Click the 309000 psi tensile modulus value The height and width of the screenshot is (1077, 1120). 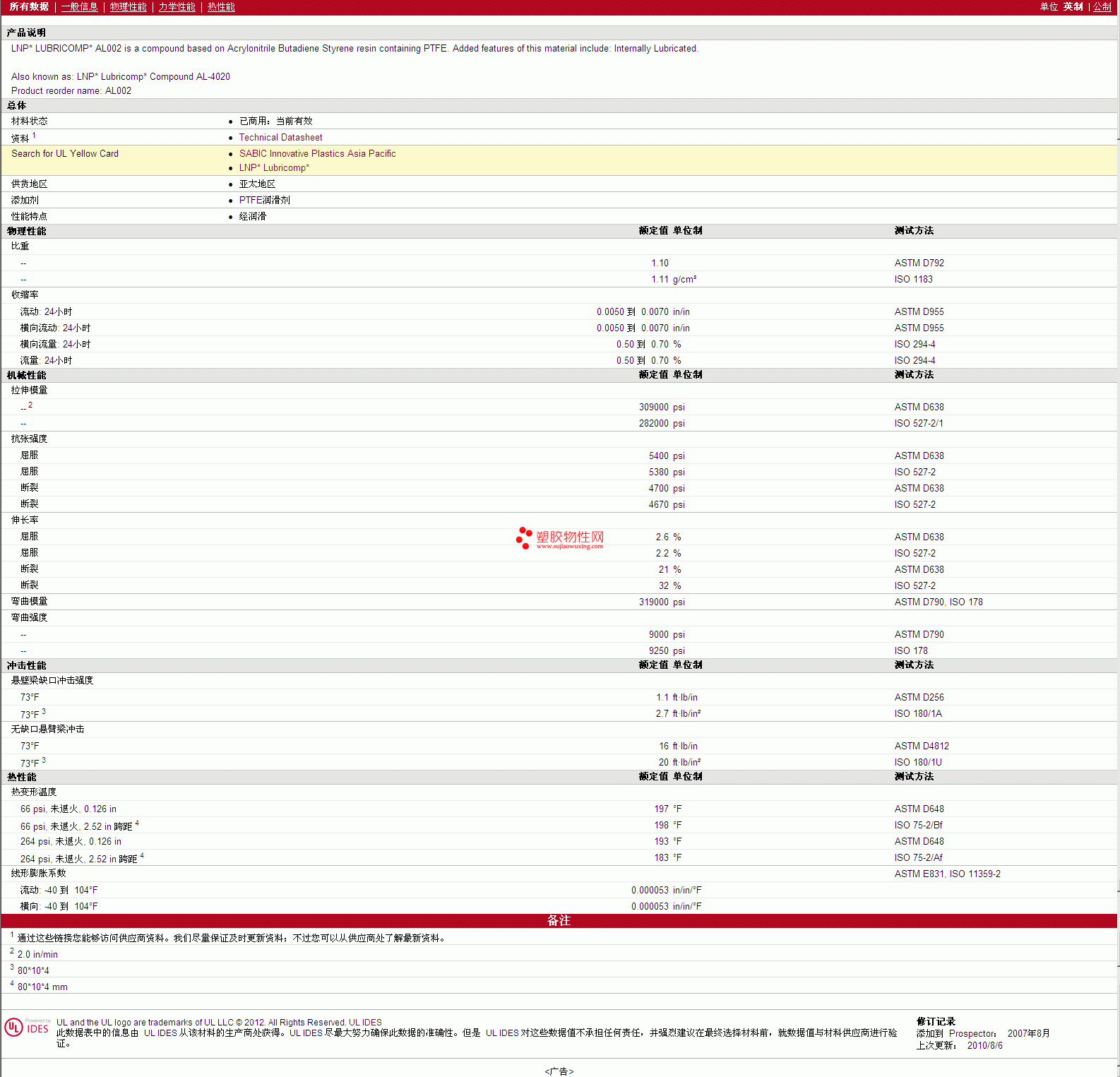coord(662,407)
